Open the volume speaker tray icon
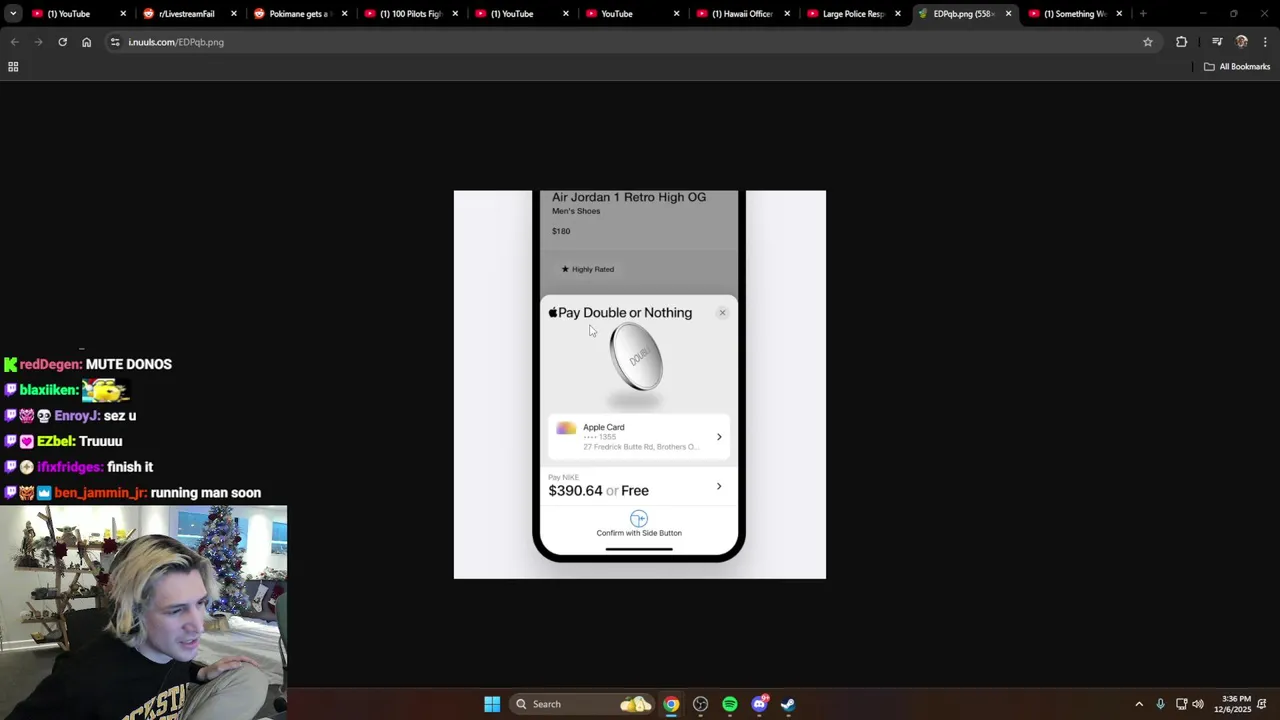Image resolution: width=1280 pixels, height=720 pixels. [x=1198, y=704]
